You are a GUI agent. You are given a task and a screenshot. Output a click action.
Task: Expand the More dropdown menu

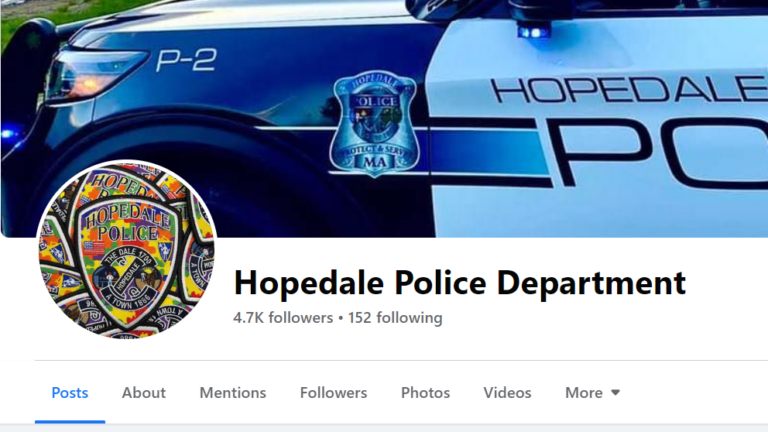593,392
